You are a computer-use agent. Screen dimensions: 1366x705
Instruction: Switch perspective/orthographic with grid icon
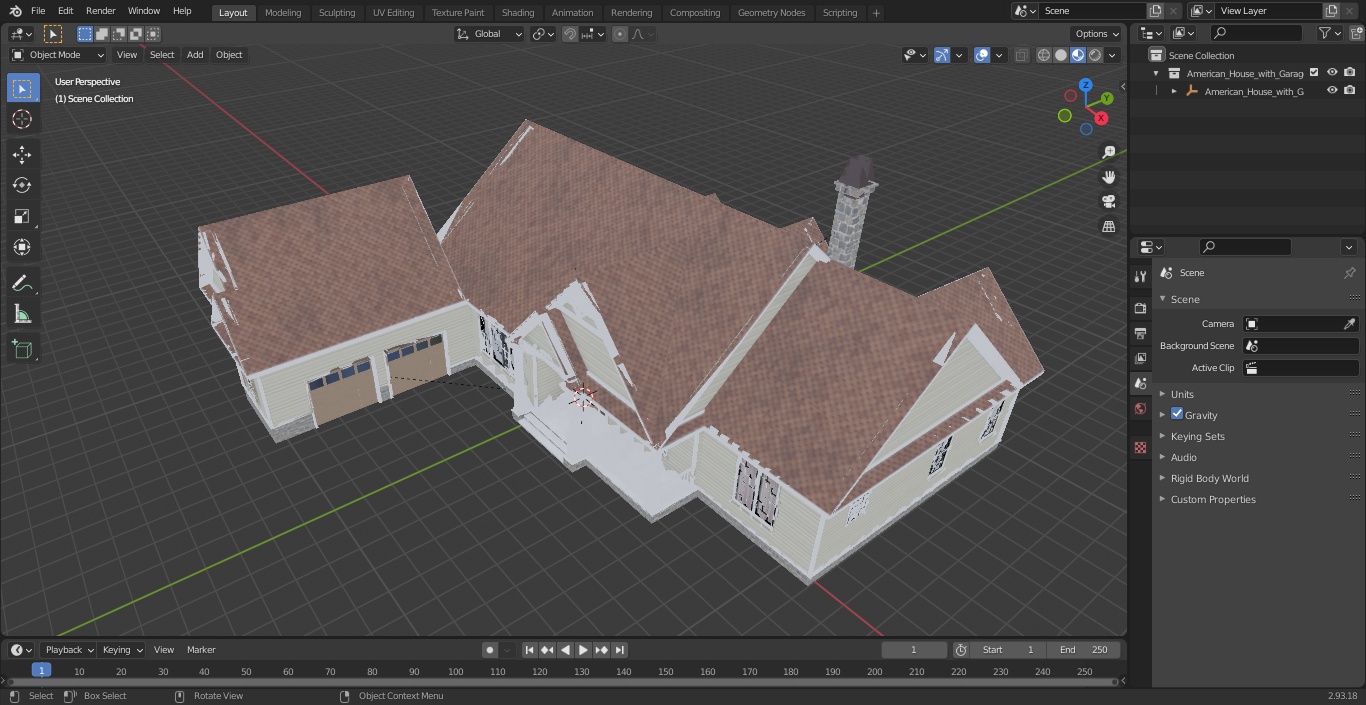coord(1108,227)
